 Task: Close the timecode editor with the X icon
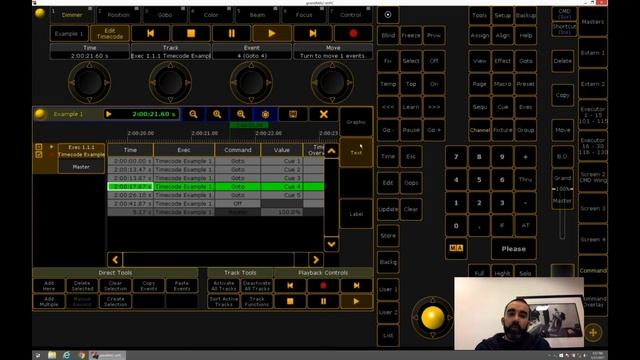point(324,114)
